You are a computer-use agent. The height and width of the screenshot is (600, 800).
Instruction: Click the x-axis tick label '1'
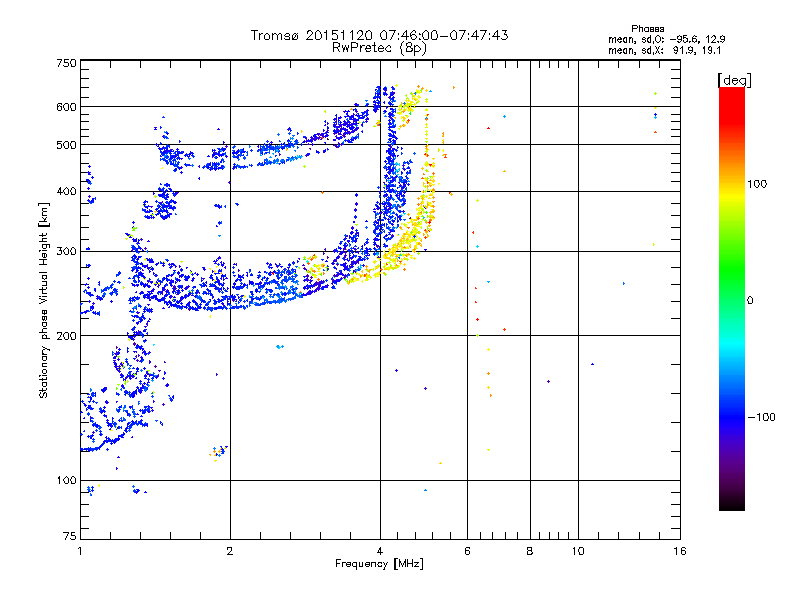coord(80,551)
